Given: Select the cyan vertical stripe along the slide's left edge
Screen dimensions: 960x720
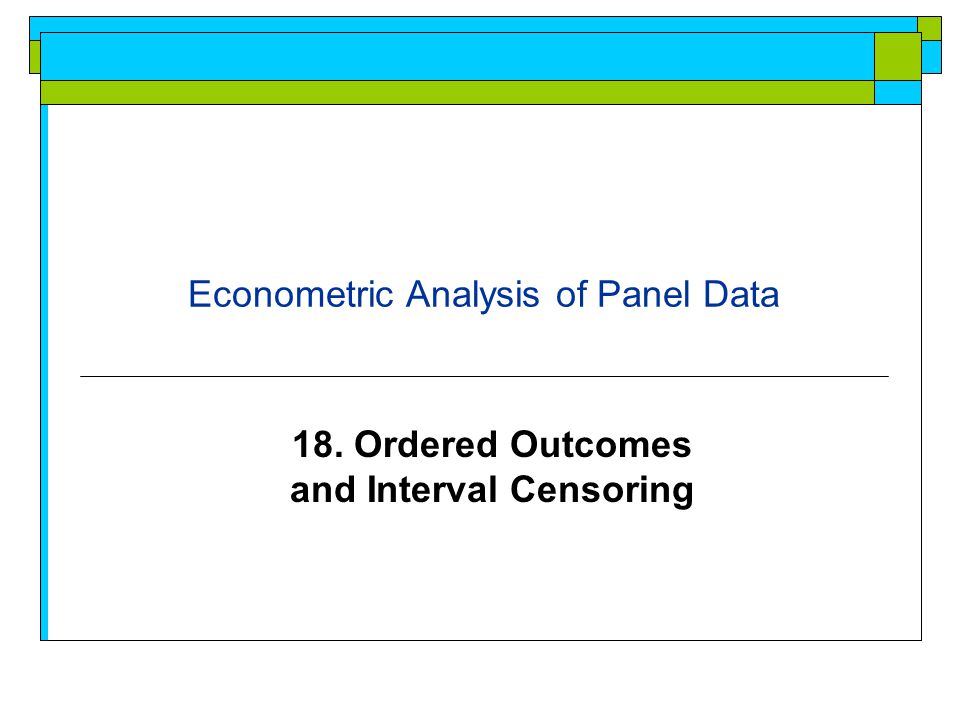Looking at the screenshot, I should click(44, 372).
